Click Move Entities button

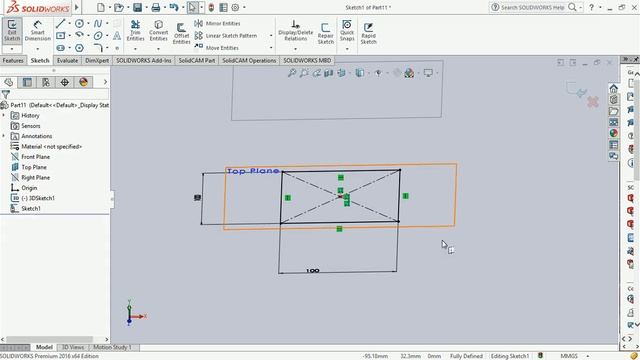[x=216, y=48]
